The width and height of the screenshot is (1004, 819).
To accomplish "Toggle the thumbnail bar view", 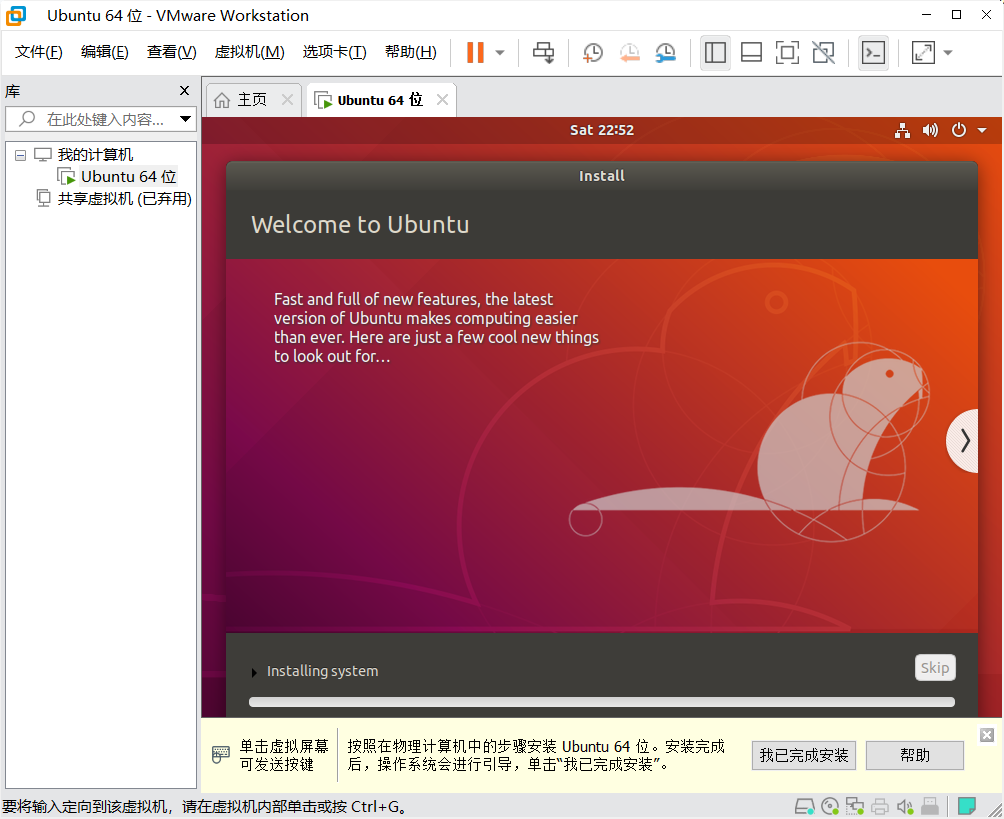I will [751, 53].
